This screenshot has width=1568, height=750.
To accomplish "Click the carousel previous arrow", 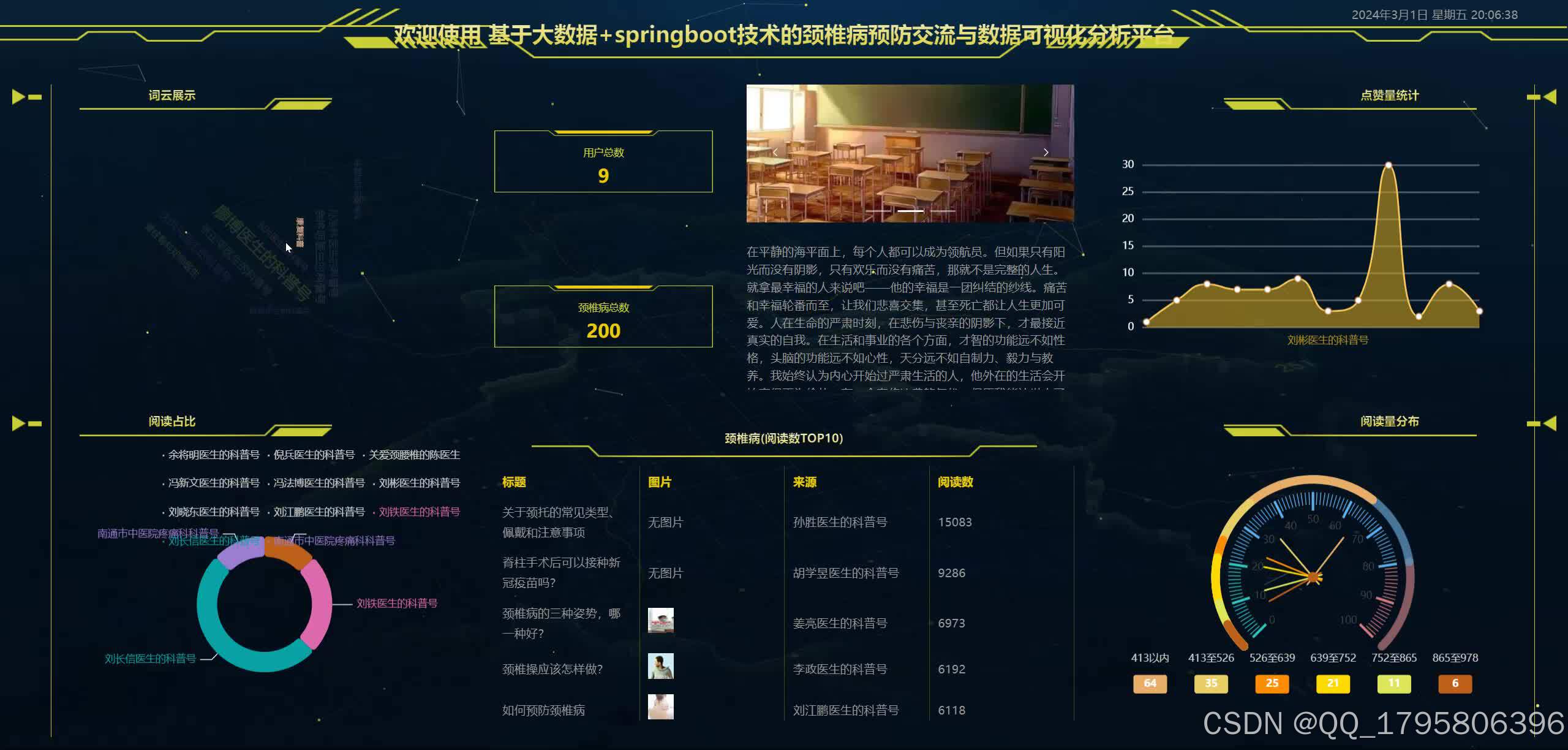I will 775,153.
